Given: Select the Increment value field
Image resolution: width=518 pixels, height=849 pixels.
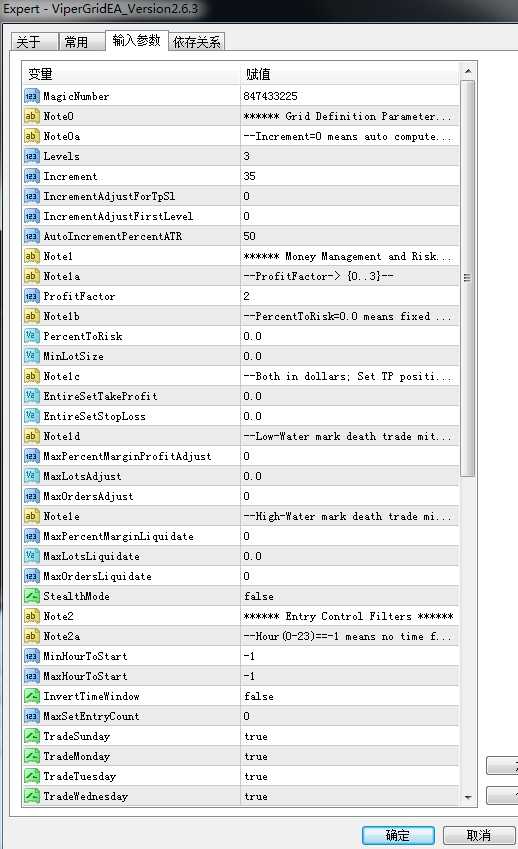Looking at the screenshot, I should pos(350,177).
